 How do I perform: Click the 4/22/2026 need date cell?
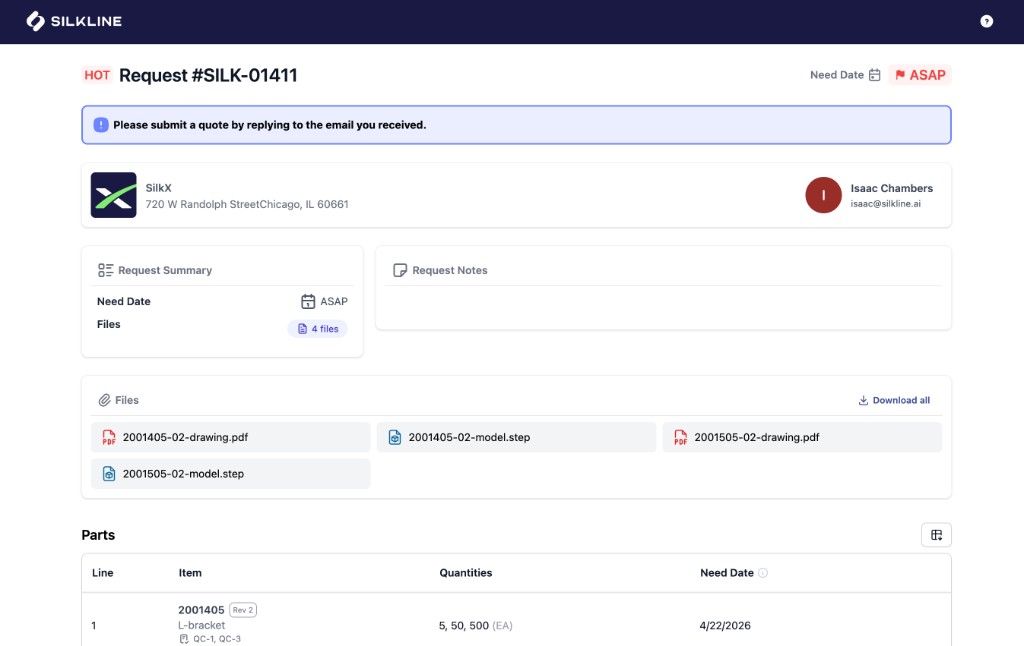pyautogui.click(x=725, y=625)
